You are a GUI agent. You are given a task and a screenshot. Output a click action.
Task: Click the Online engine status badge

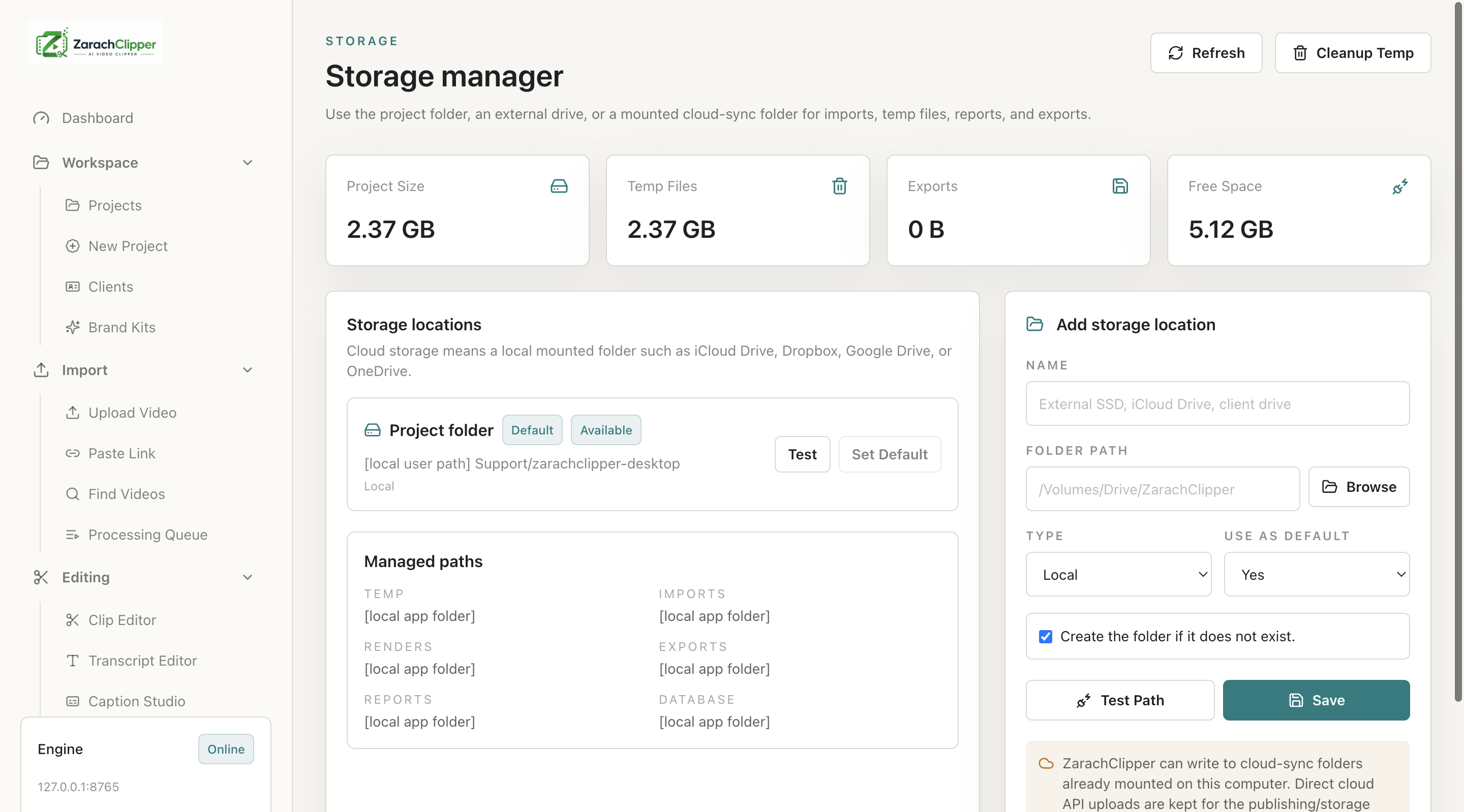pos(226,749)
